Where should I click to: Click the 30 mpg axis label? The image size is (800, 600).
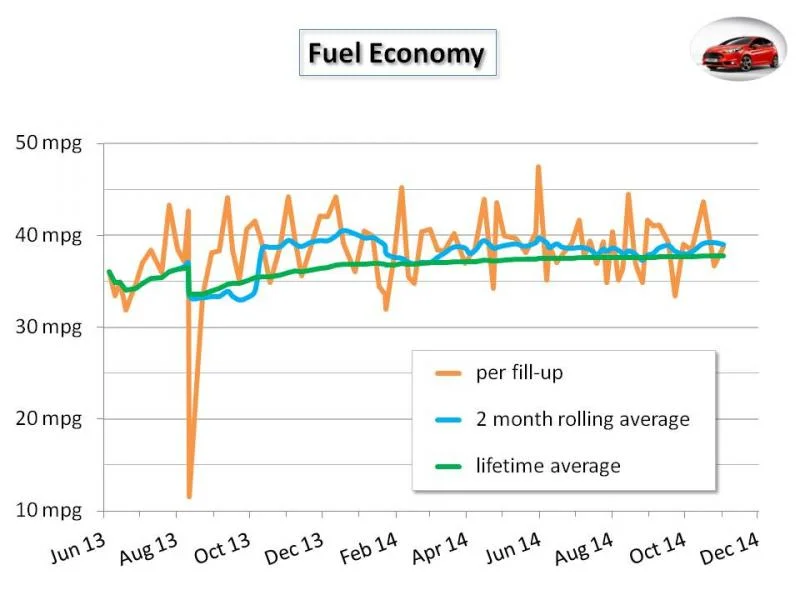pyautogui.click(x=48, y=327)
